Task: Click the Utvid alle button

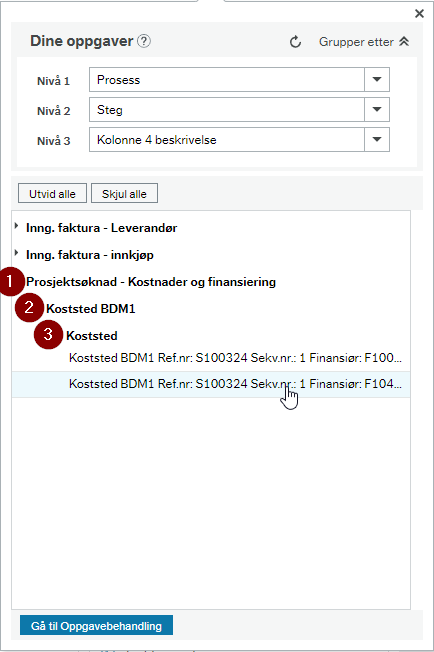Action: [52, 193]
